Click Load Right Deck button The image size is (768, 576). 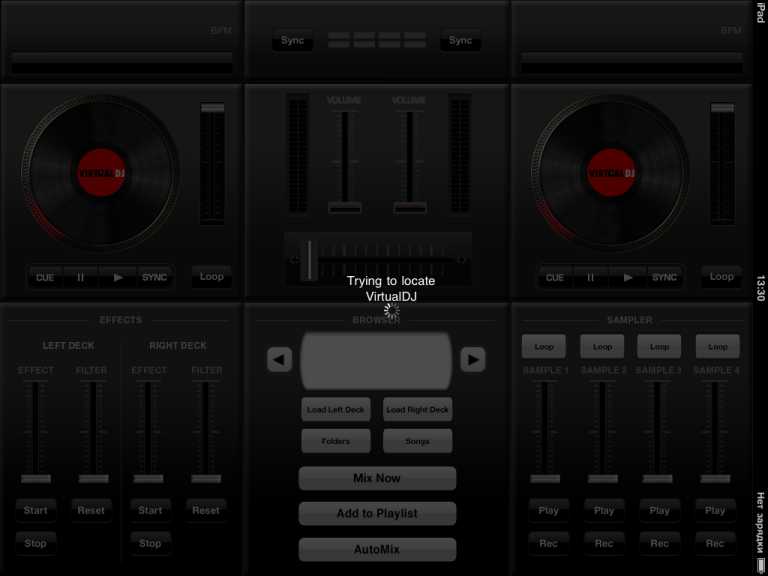tap(417, 409)
